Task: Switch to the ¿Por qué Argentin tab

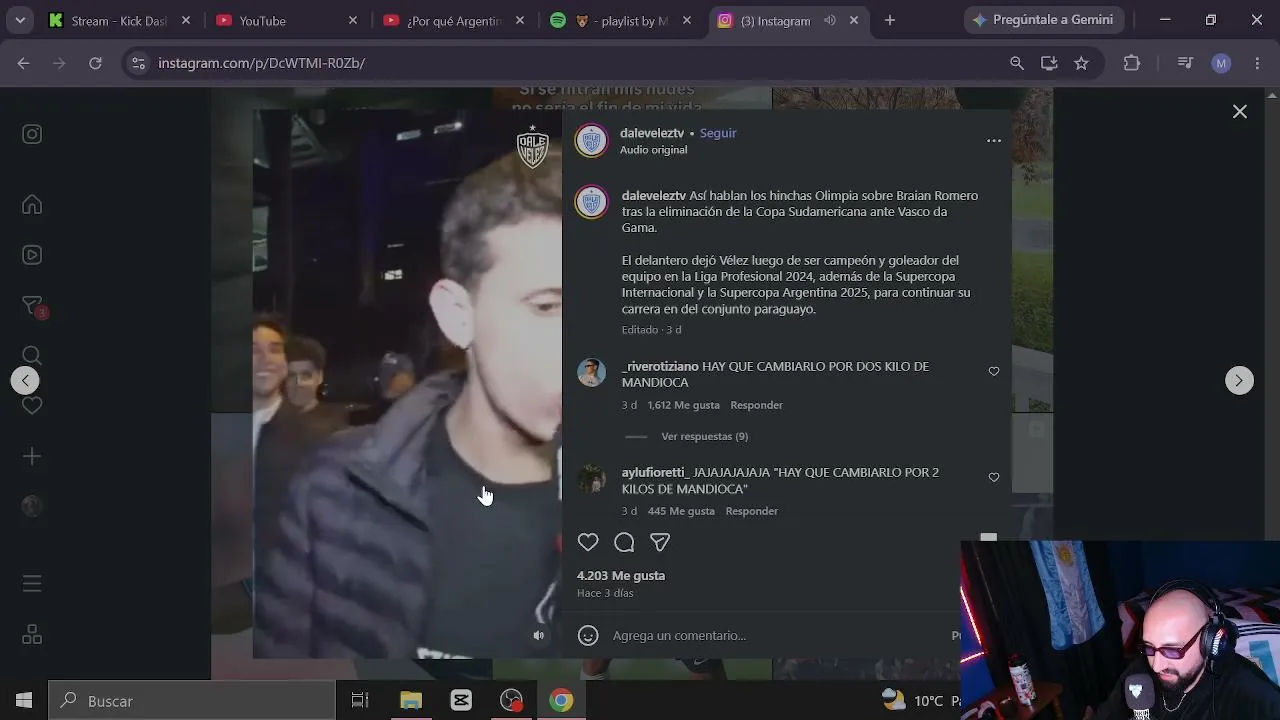Action: click(454, 20)
